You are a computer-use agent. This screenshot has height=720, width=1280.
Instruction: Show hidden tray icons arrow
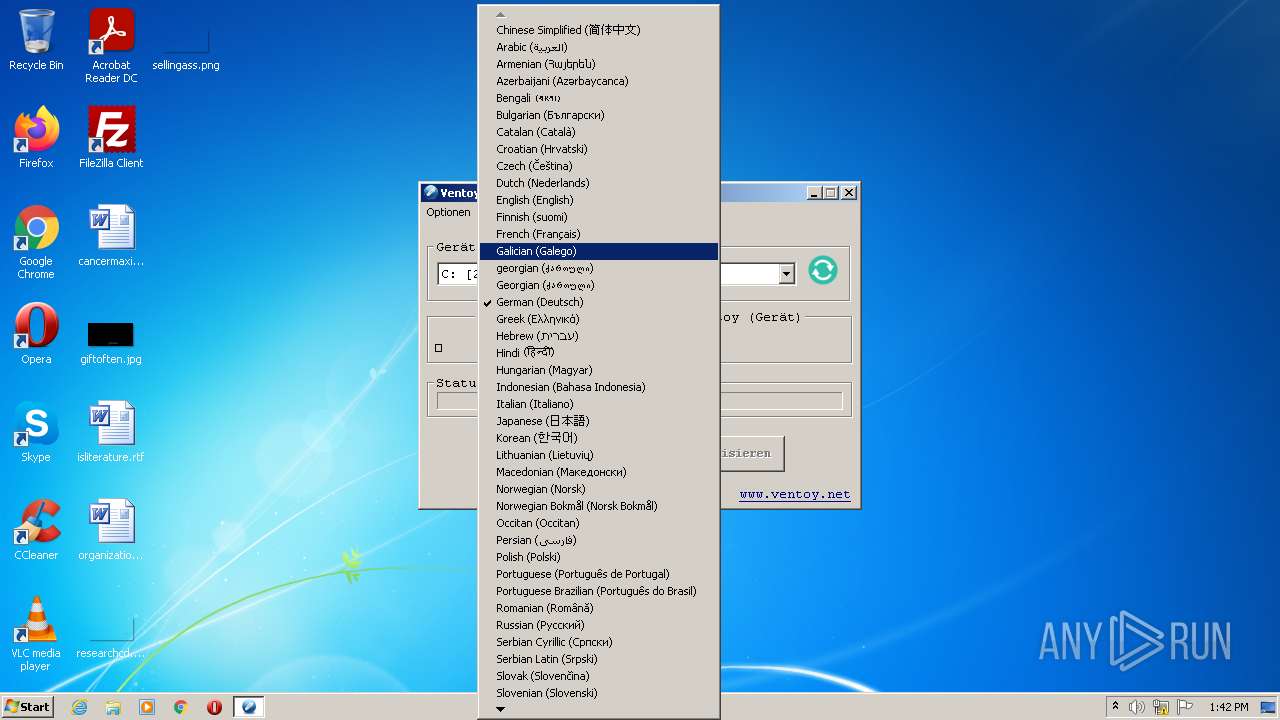click(x=1115, y=707)
